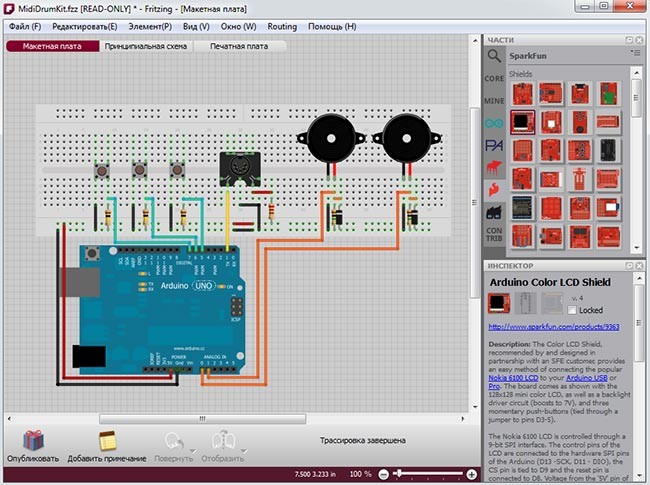Image resolution: width=650 pixels, height=485 pixels.
Task: Open the sparkfun.com product link
Action: point(553,327)
